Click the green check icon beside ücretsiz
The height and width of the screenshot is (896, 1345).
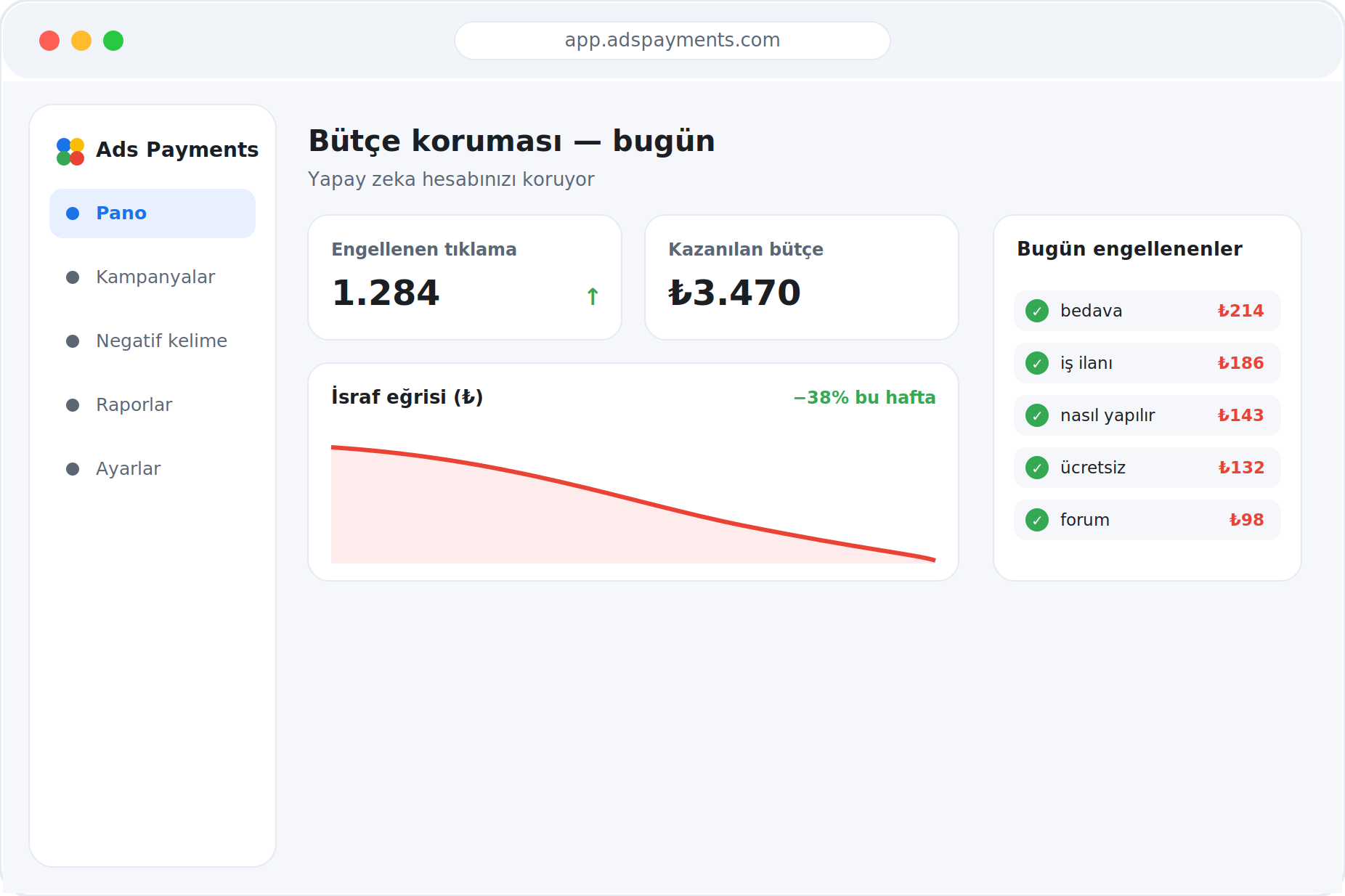tap(1037, 468)
